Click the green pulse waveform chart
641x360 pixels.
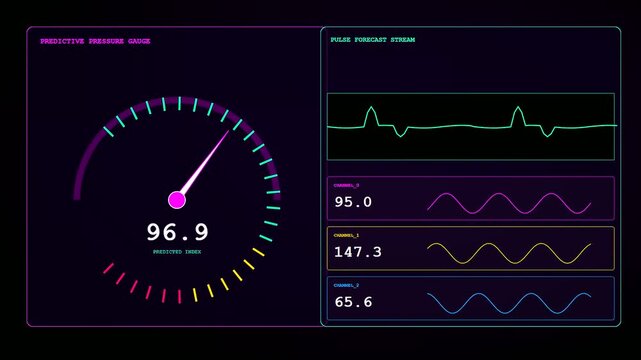(471, 126)
